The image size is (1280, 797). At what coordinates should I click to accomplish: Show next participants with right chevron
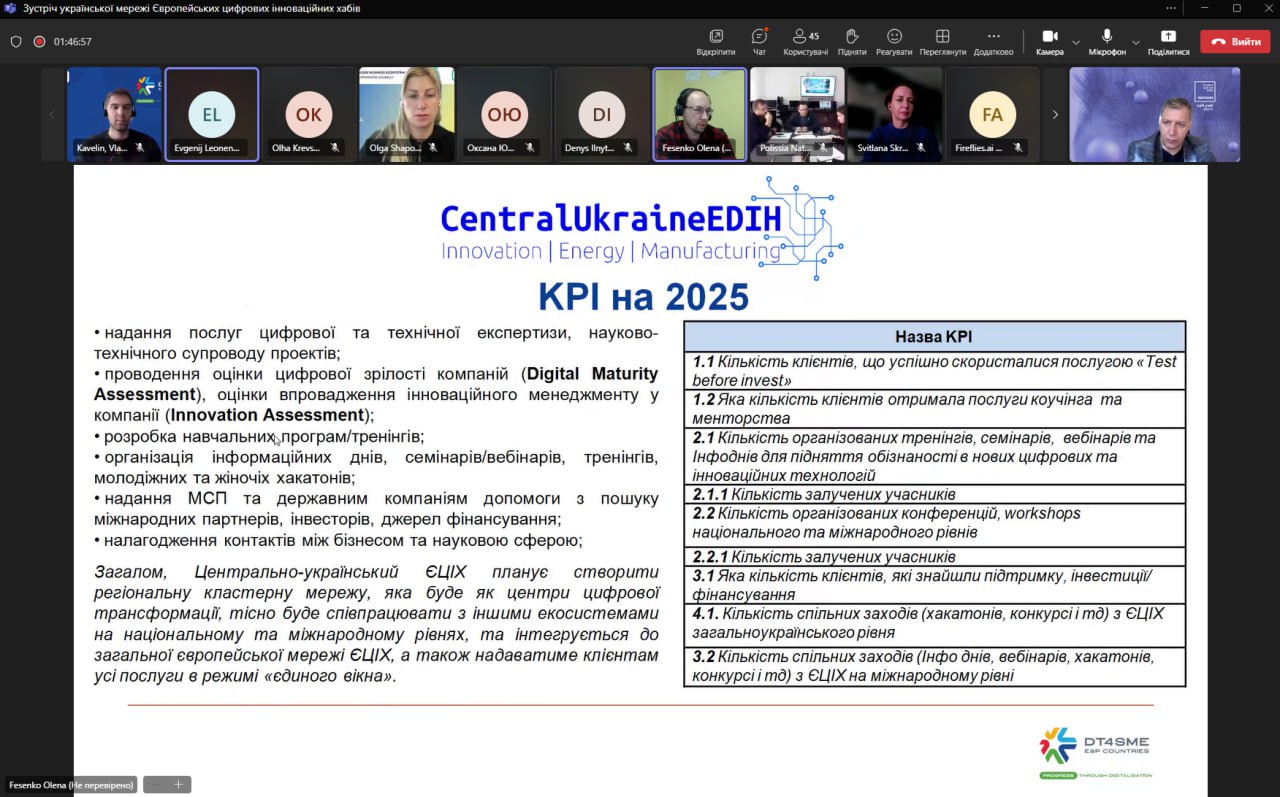tap(1054, 115)
